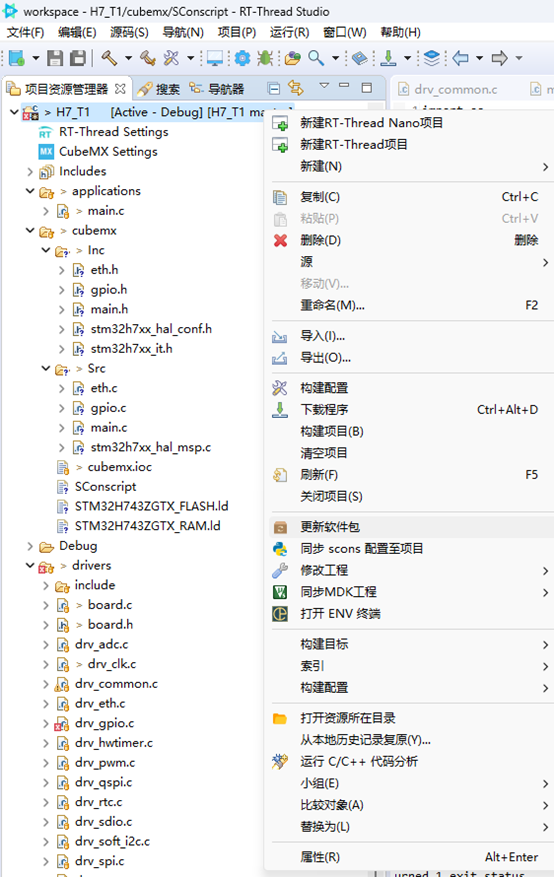The width and height of the screenshot is (554, 877).
Task: Open the project explorer view menu triangle
Action: pos(324,86)
